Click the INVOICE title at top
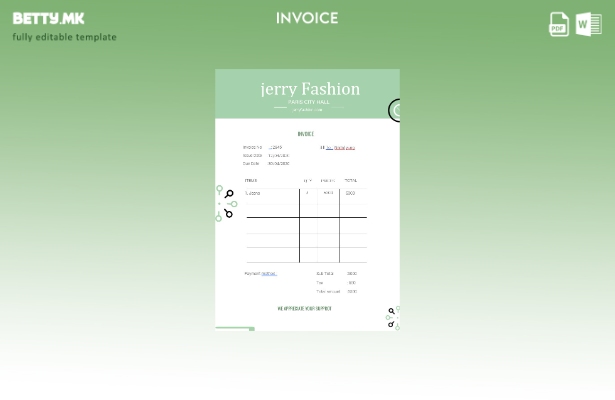Image resolution: width=615 pixels, height=400 pixels. (x=307, y=18)
